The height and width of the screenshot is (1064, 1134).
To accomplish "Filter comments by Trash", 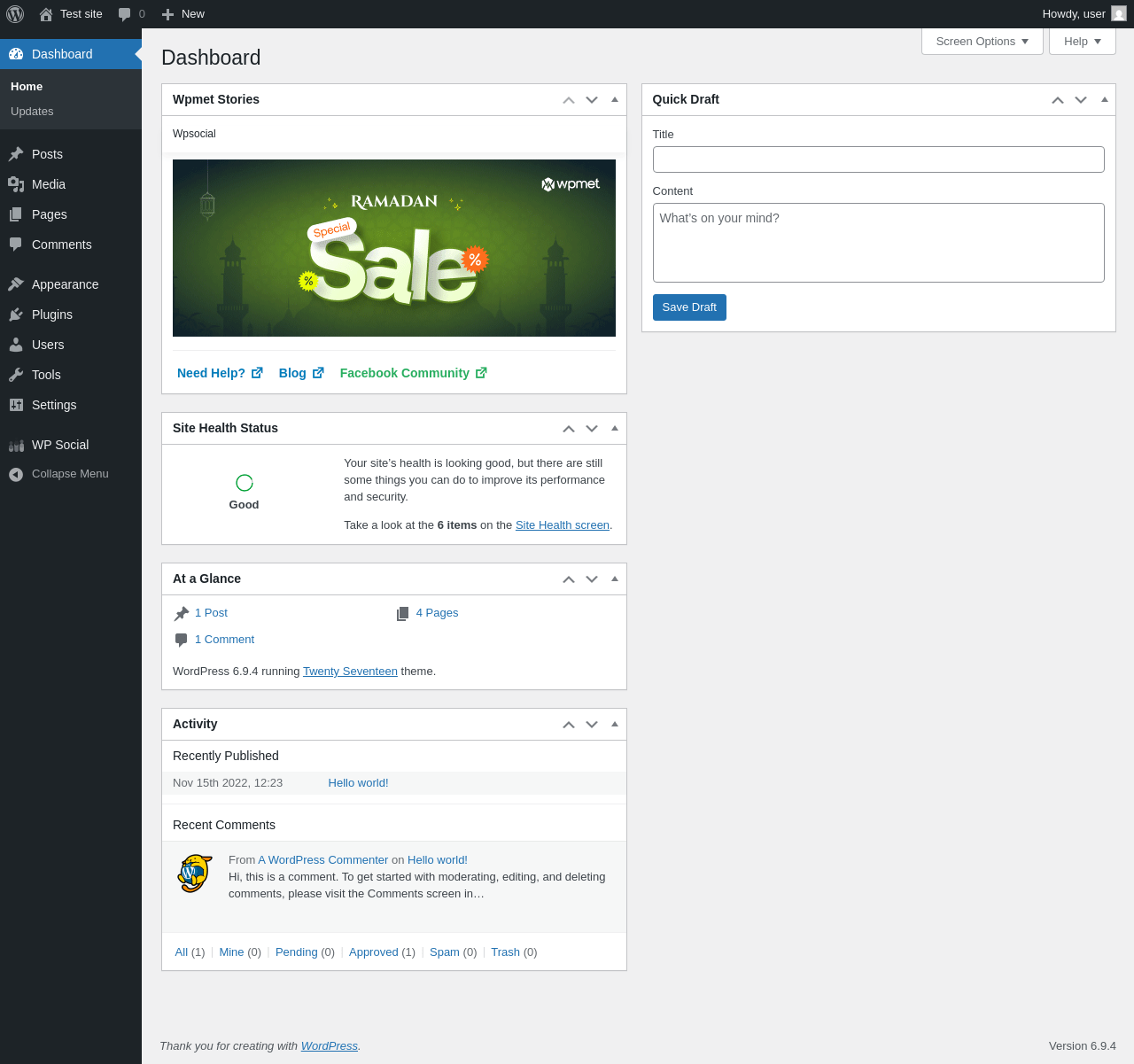I will (x=505, y=952).
